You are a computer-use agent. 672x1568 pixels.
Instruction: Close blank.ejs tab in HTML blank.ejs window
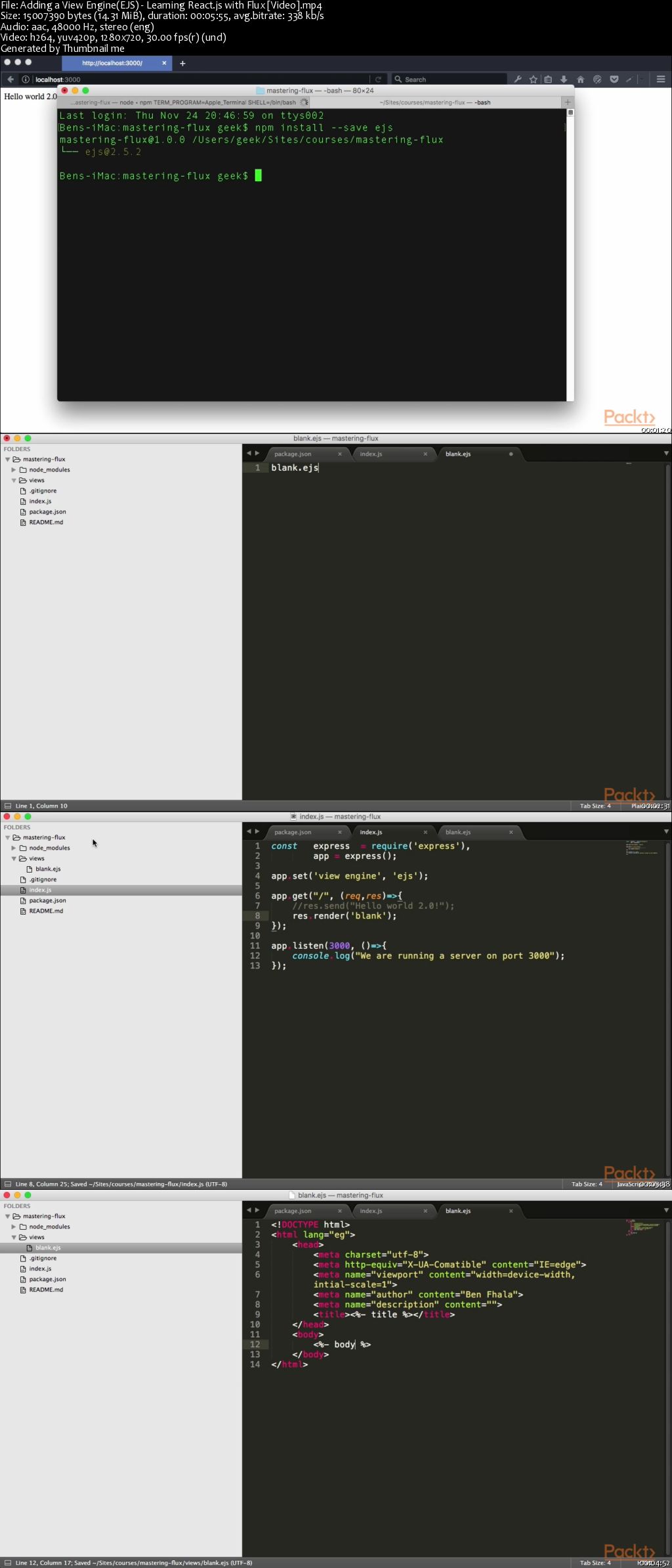pos(511,1211)
